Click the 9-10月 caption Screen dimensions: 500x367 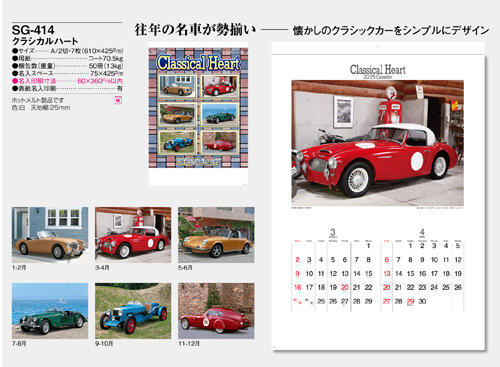coord(104,343)
